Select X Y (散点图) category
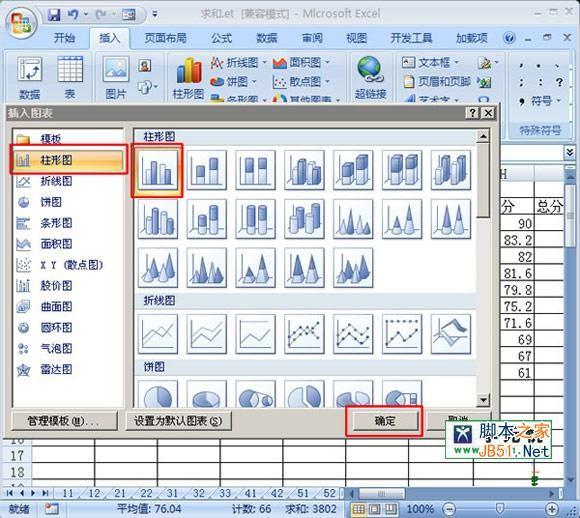The width and height of the screenshot is (580, 518). (68, 265)
